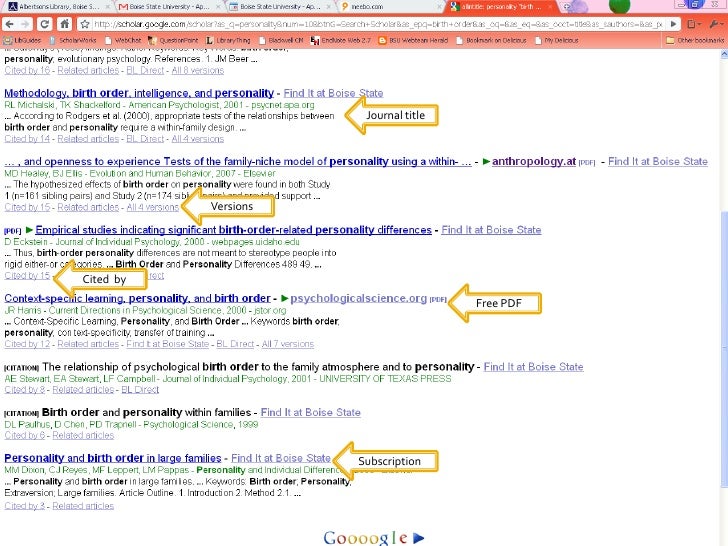
Task: View Cited by 12 for Harris article
Action: (27, 344)
